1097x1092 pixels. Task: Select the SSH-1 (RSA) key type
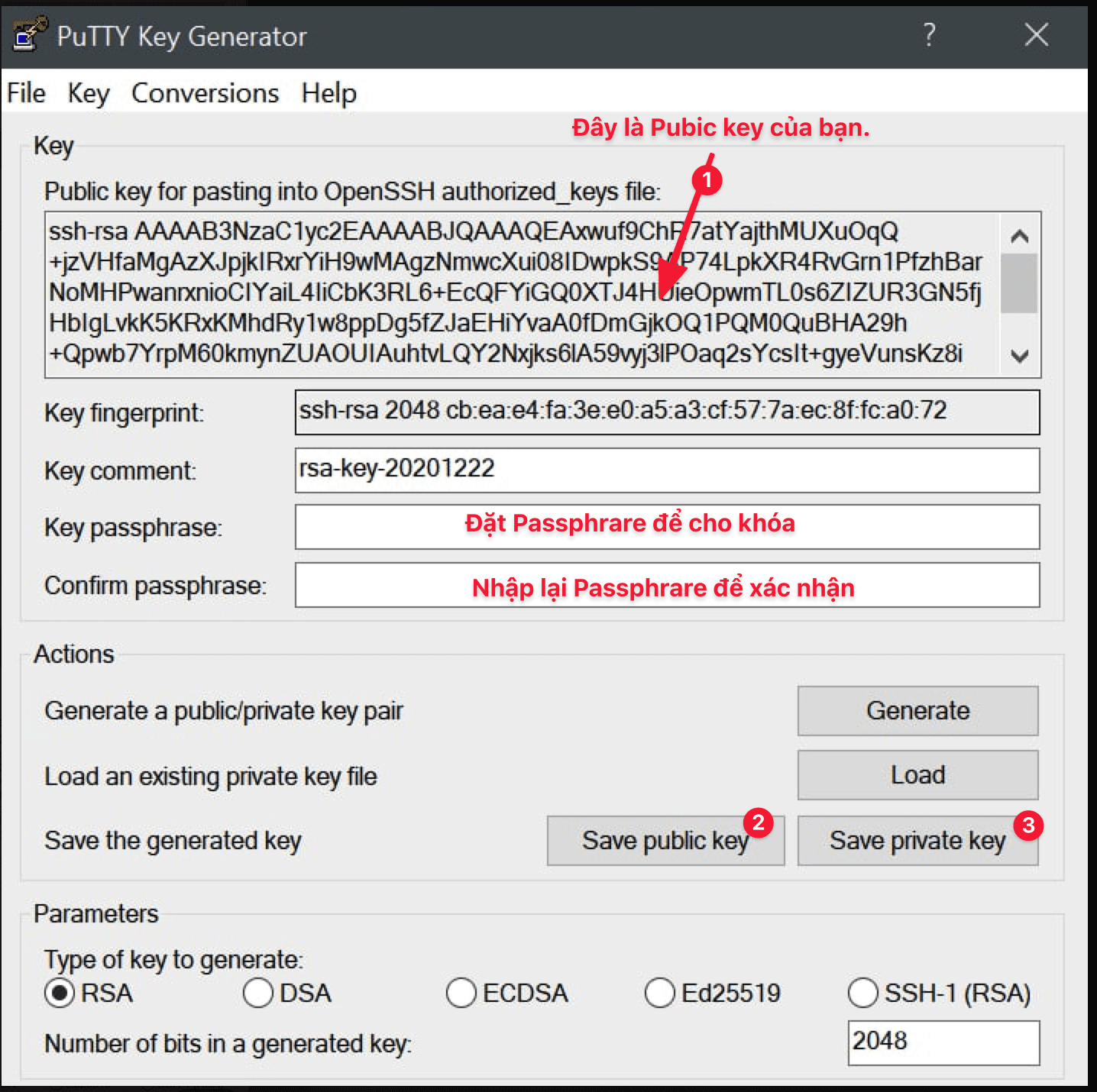tap(862, 993)
